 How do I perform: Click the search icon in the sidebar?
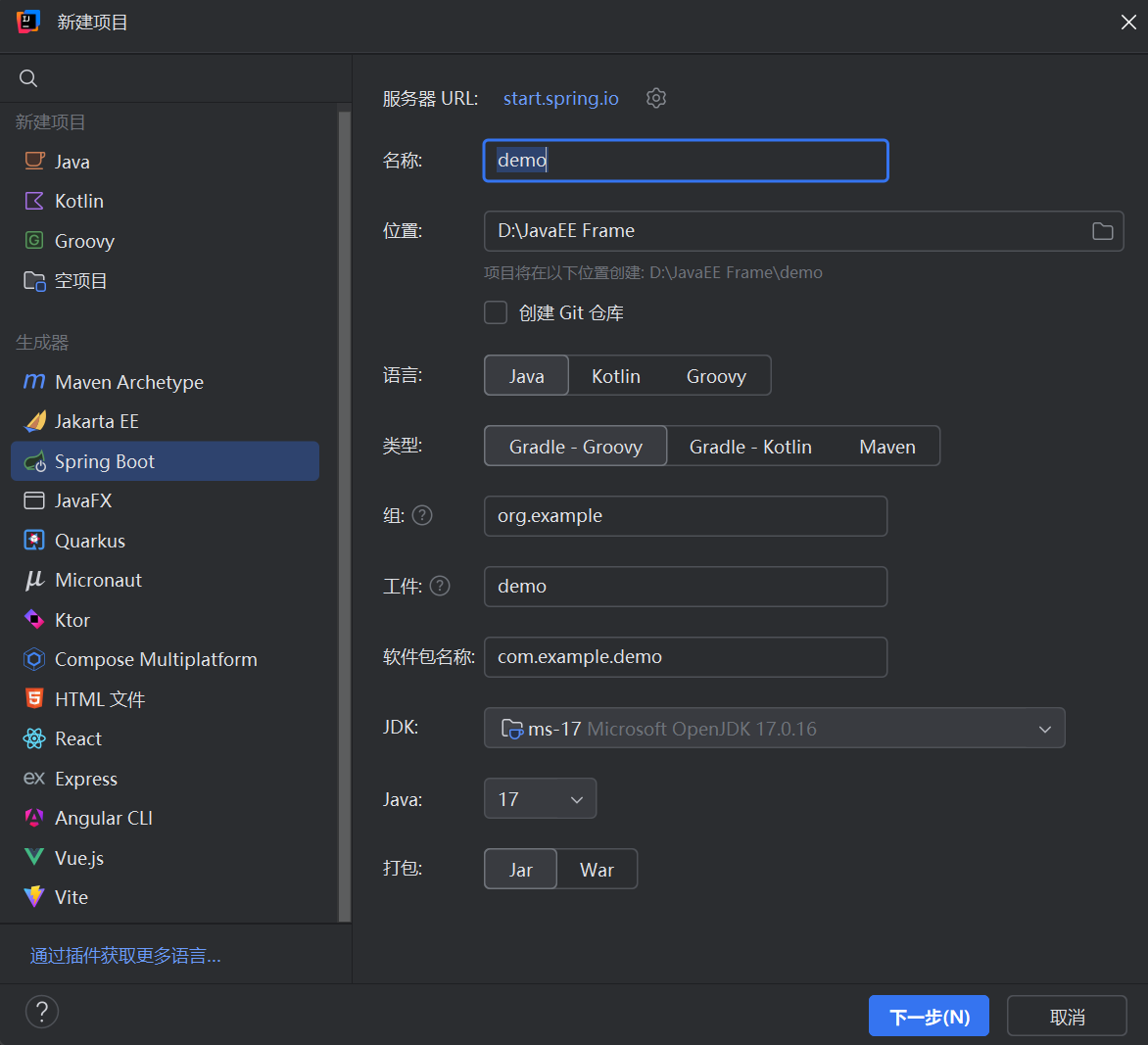(27, 77)
